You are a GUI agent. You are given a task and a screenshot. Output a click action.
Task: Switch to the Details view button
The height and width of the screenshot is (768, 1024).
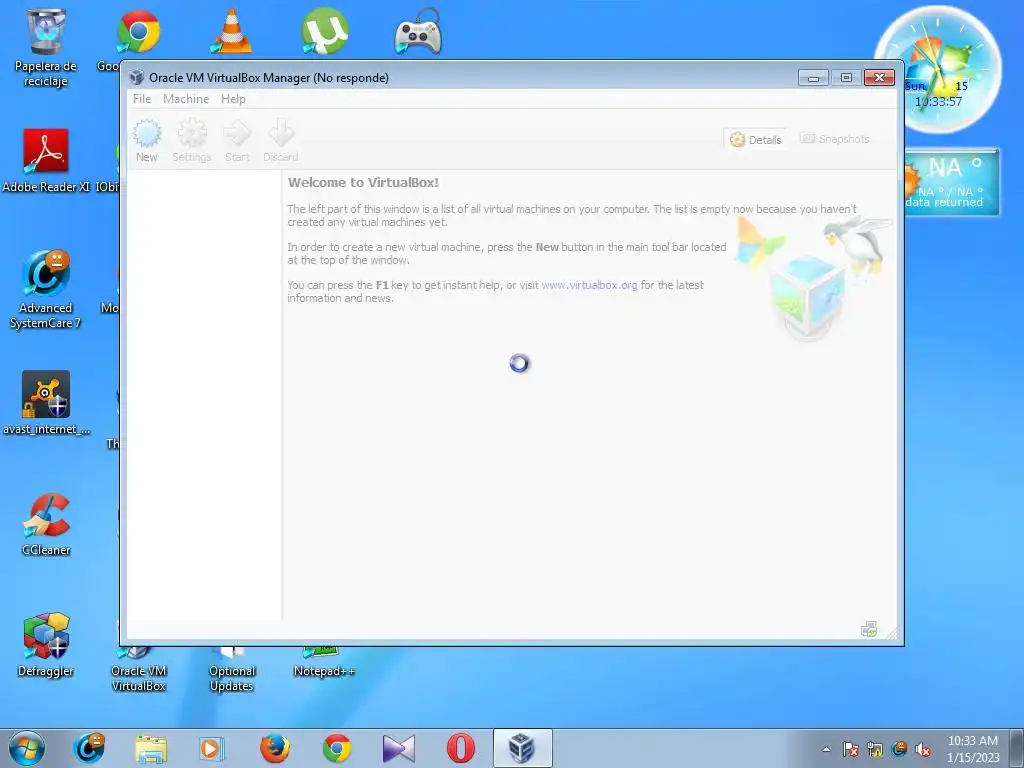756,139
